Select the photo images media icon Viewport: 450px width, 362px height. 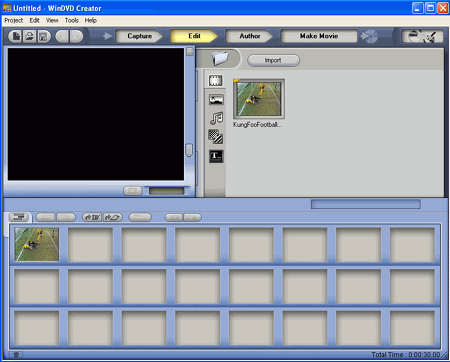point(216,99)
